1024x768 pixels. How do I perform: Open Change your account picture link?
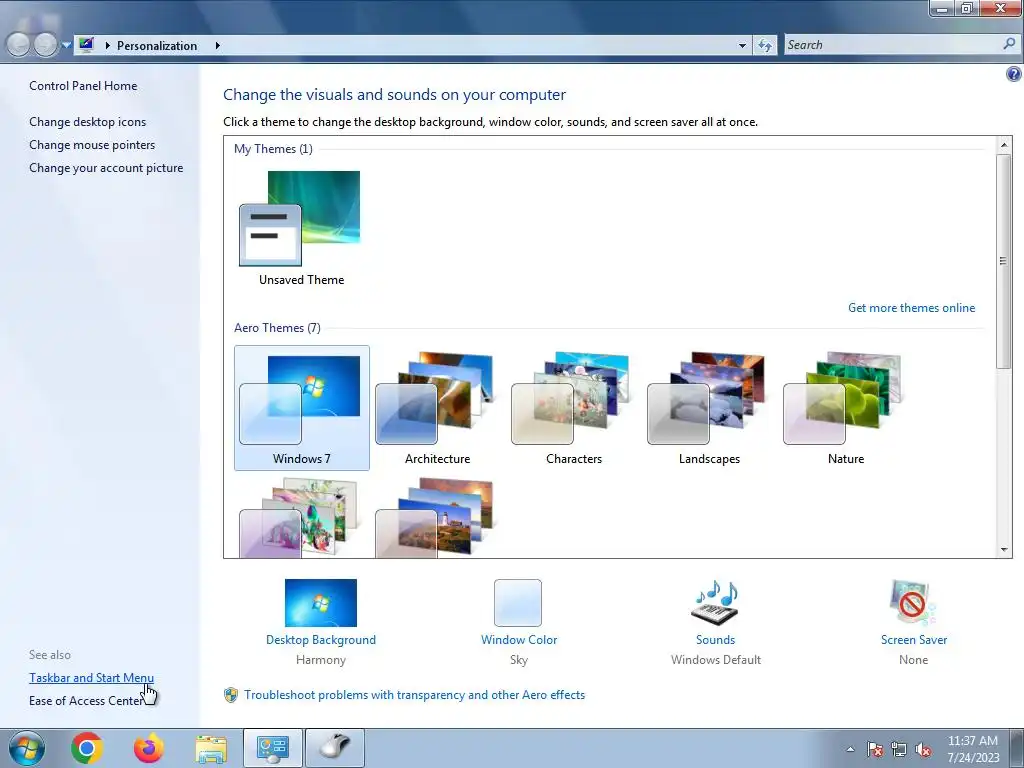106,168
